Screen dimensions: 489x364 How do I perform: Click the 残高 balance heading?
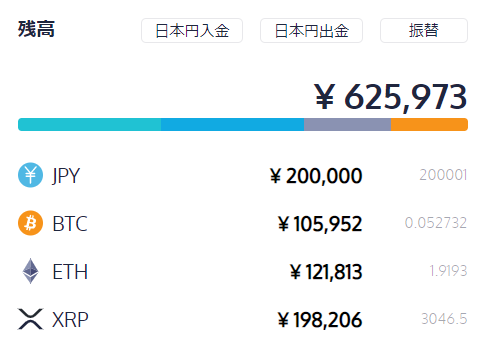tap(36, 29)
